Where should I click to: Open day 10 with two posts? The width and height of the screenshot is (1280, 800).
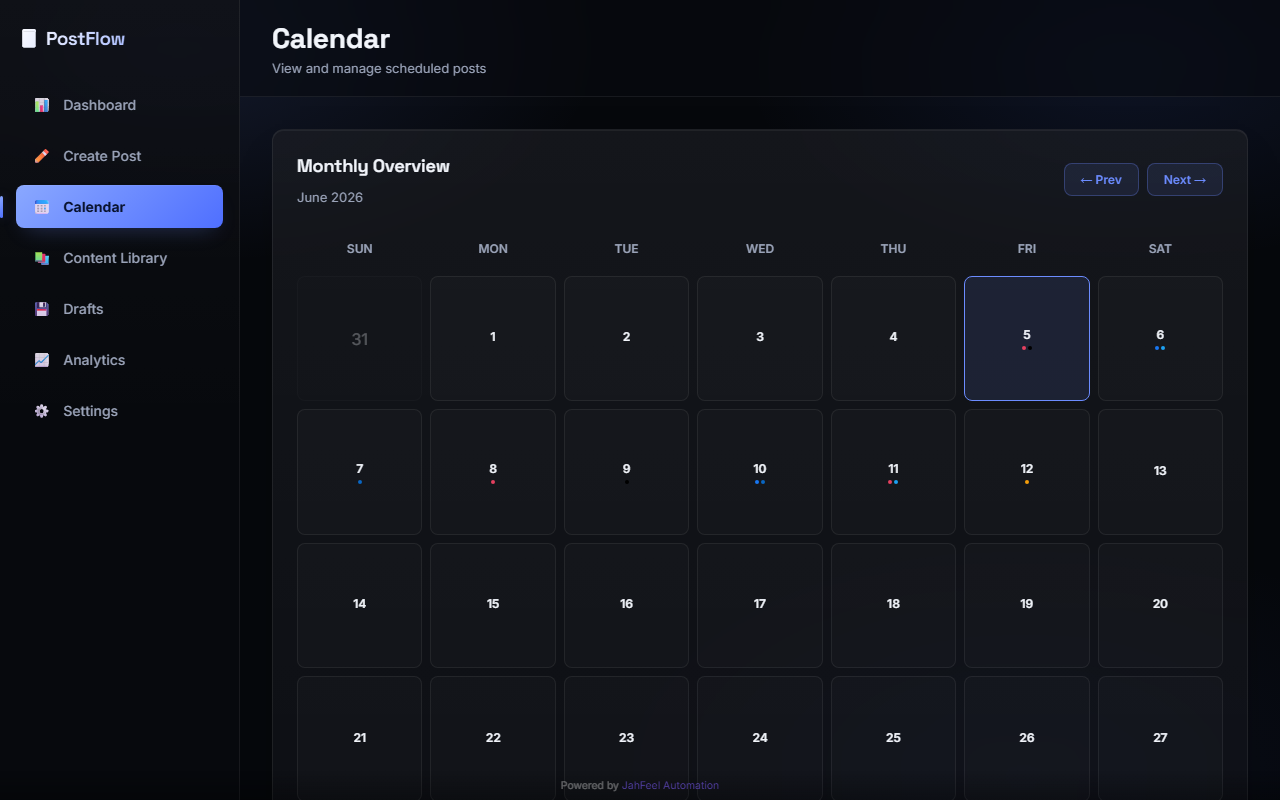[760, 472]
